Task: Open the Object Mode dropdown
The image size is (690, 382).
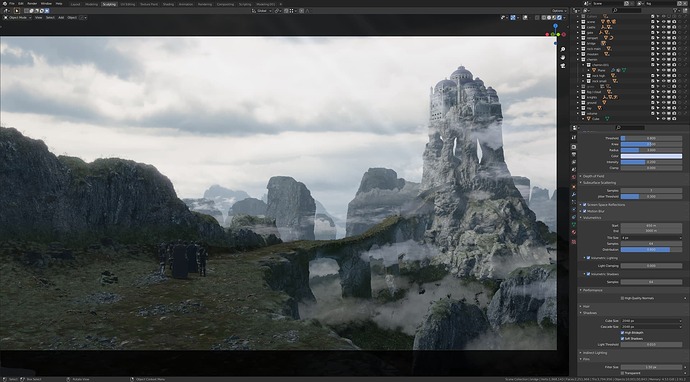Action: [x=17, y=18]
